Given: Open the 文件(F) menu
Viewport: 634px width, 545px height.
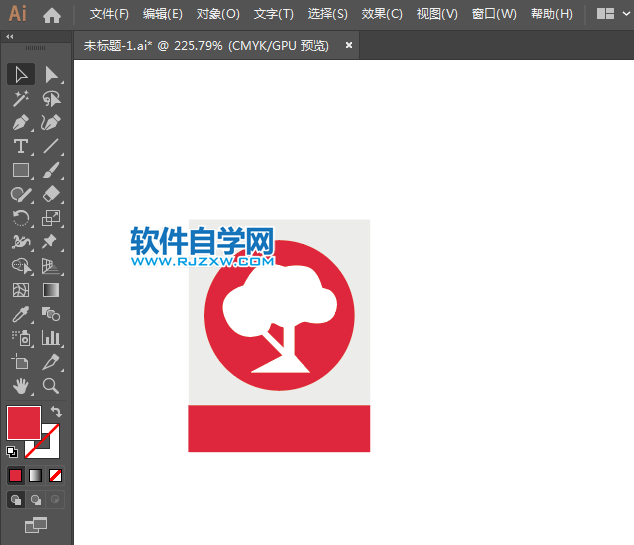Looking at the screenshot, I should pyautogui.click(x=109, y=14).
